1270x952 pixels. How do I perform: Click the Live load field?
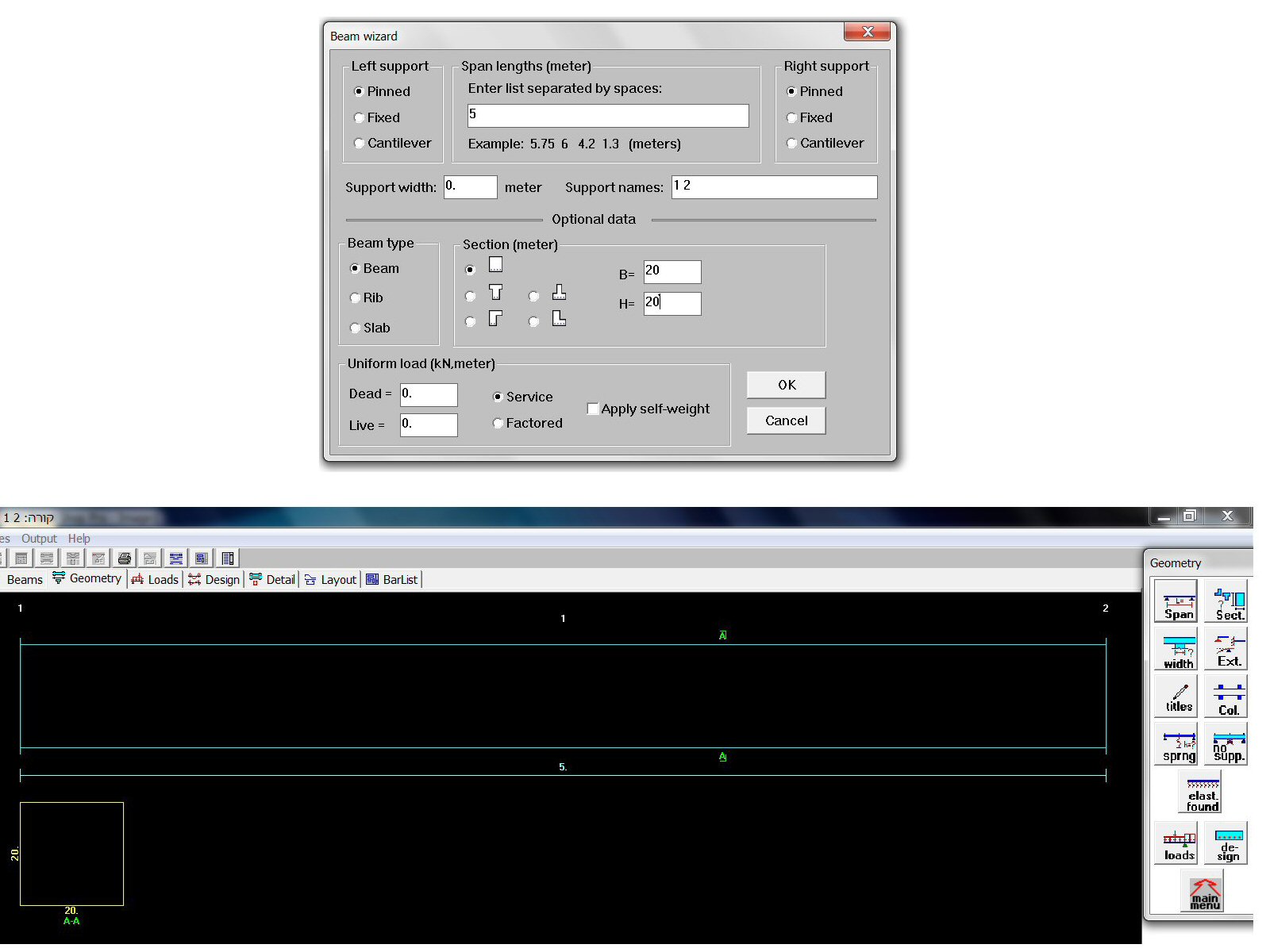tap(429, 425)
